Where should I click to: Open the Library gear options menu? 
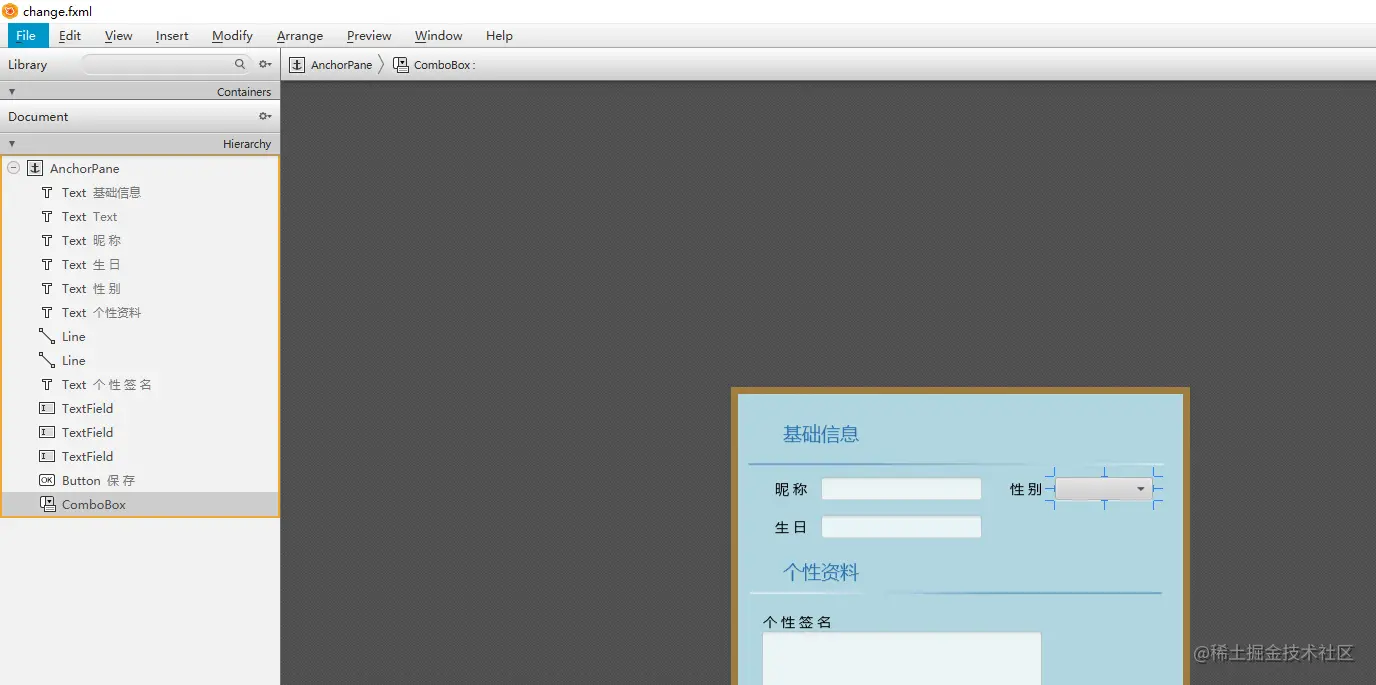265,64
